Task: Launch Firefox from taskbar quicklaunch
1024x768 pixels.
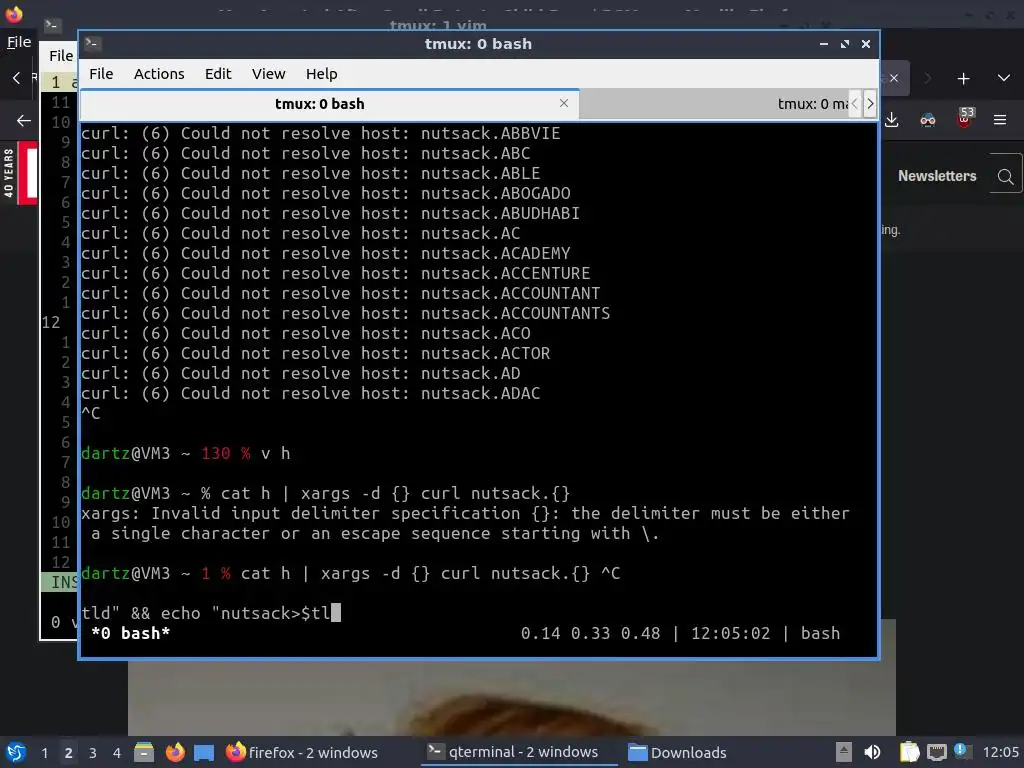Action: pos(174,752)
